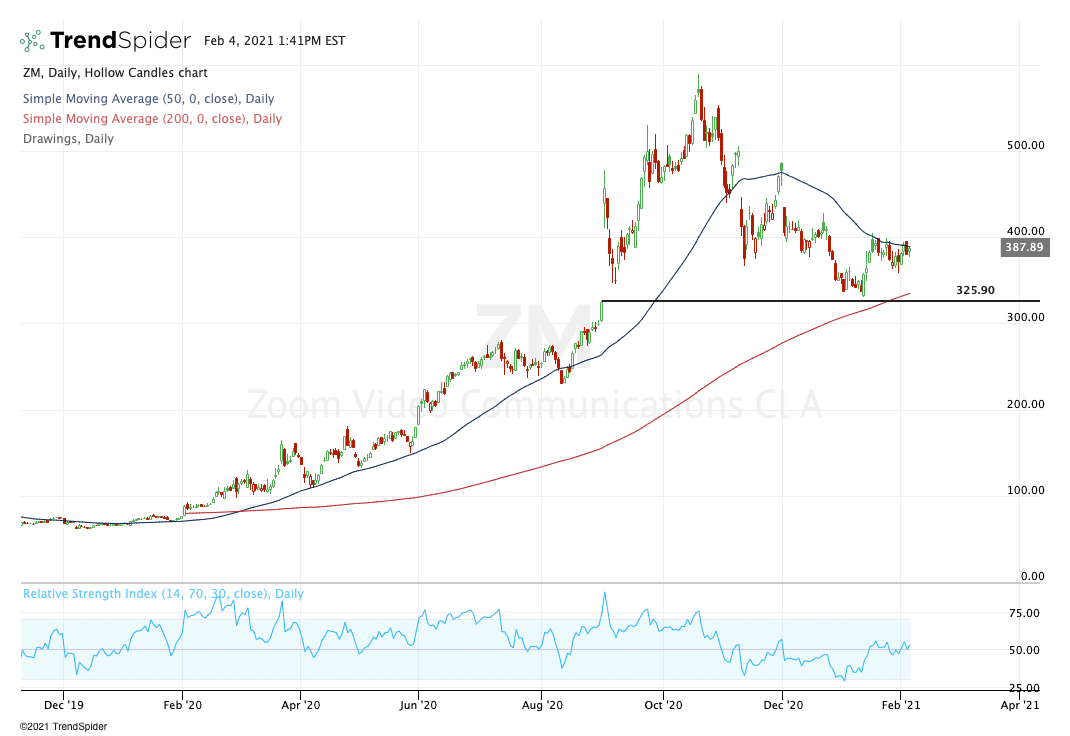Click the RSI 50.00 axis label
The height and width of the screenshot is (736, 1070).
pyautogui.click(x=1024, y=650)
